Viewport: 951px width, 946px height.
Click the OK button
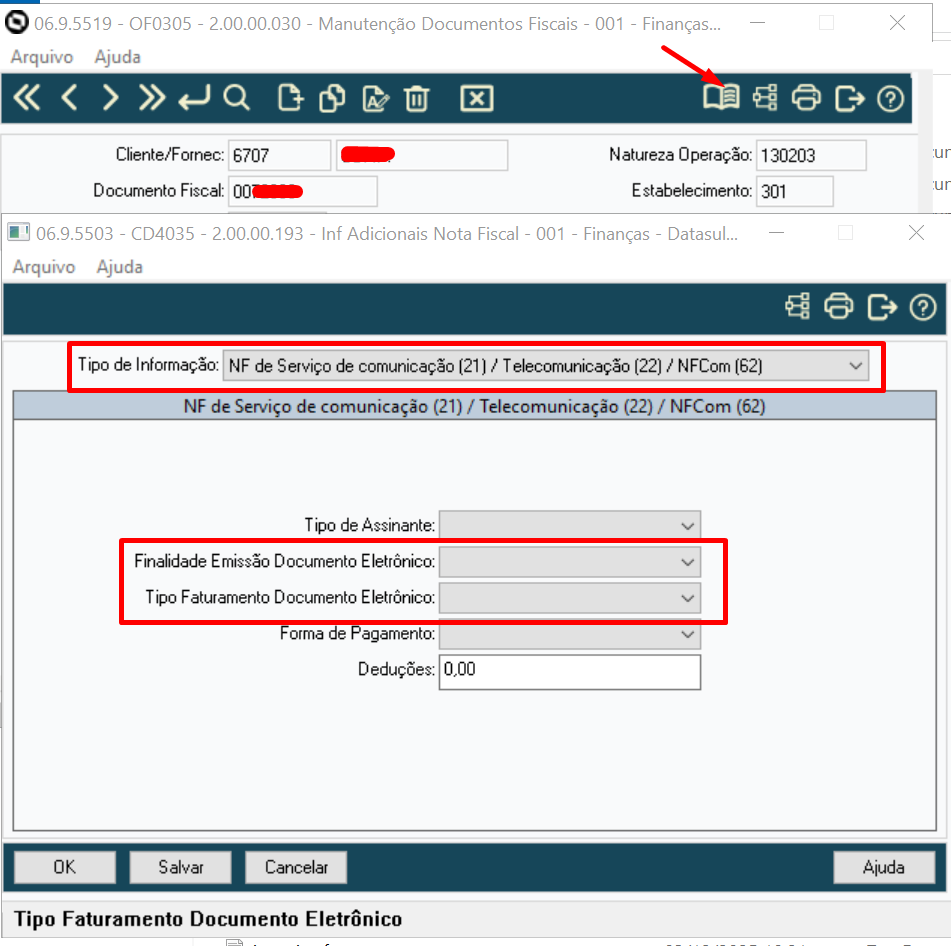65,867
